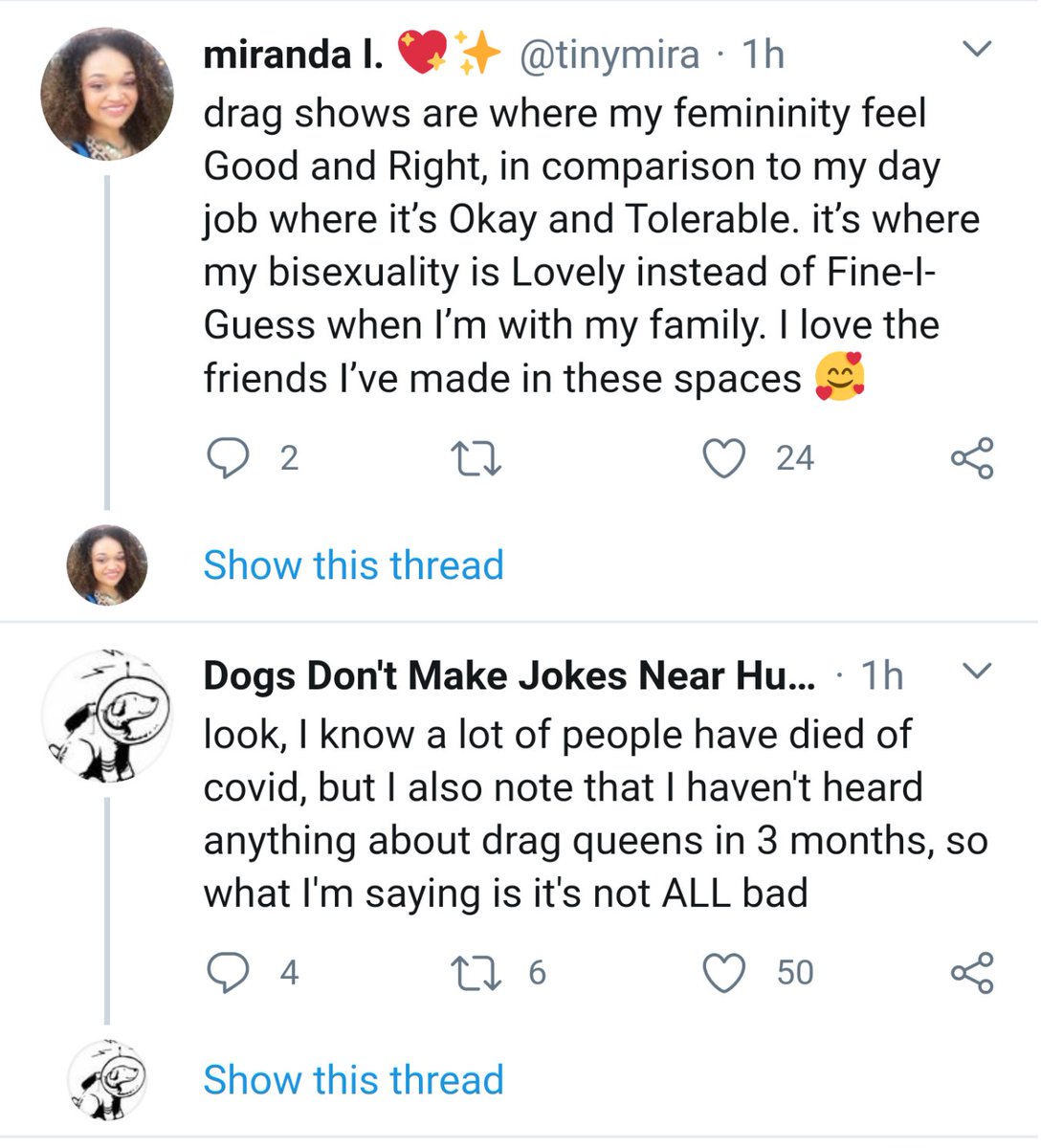Click the miranda I. display name
1041x1148 pixels.
(293, 55)
